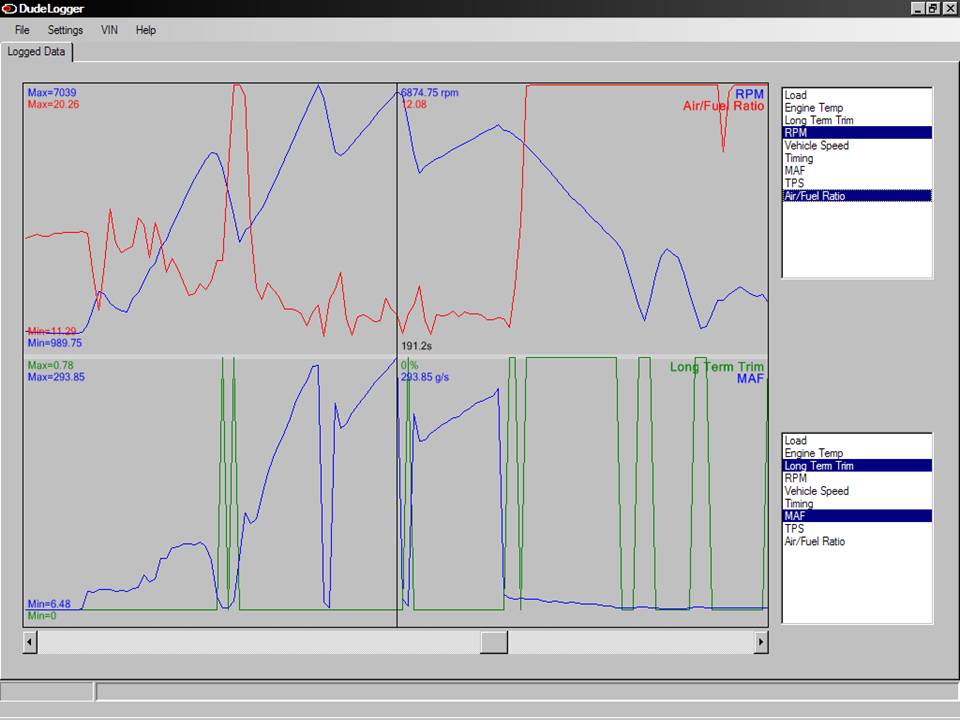Select TPS in the lower list
960x720 pixels.
coord(857,529)
